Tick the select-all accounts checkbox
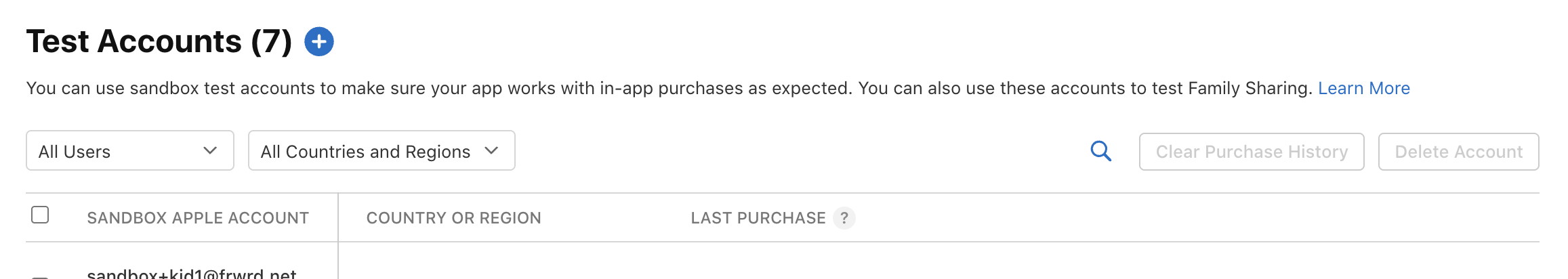Image resolution: width=1568 pixels, height=279 pixels. pos(41,215)
